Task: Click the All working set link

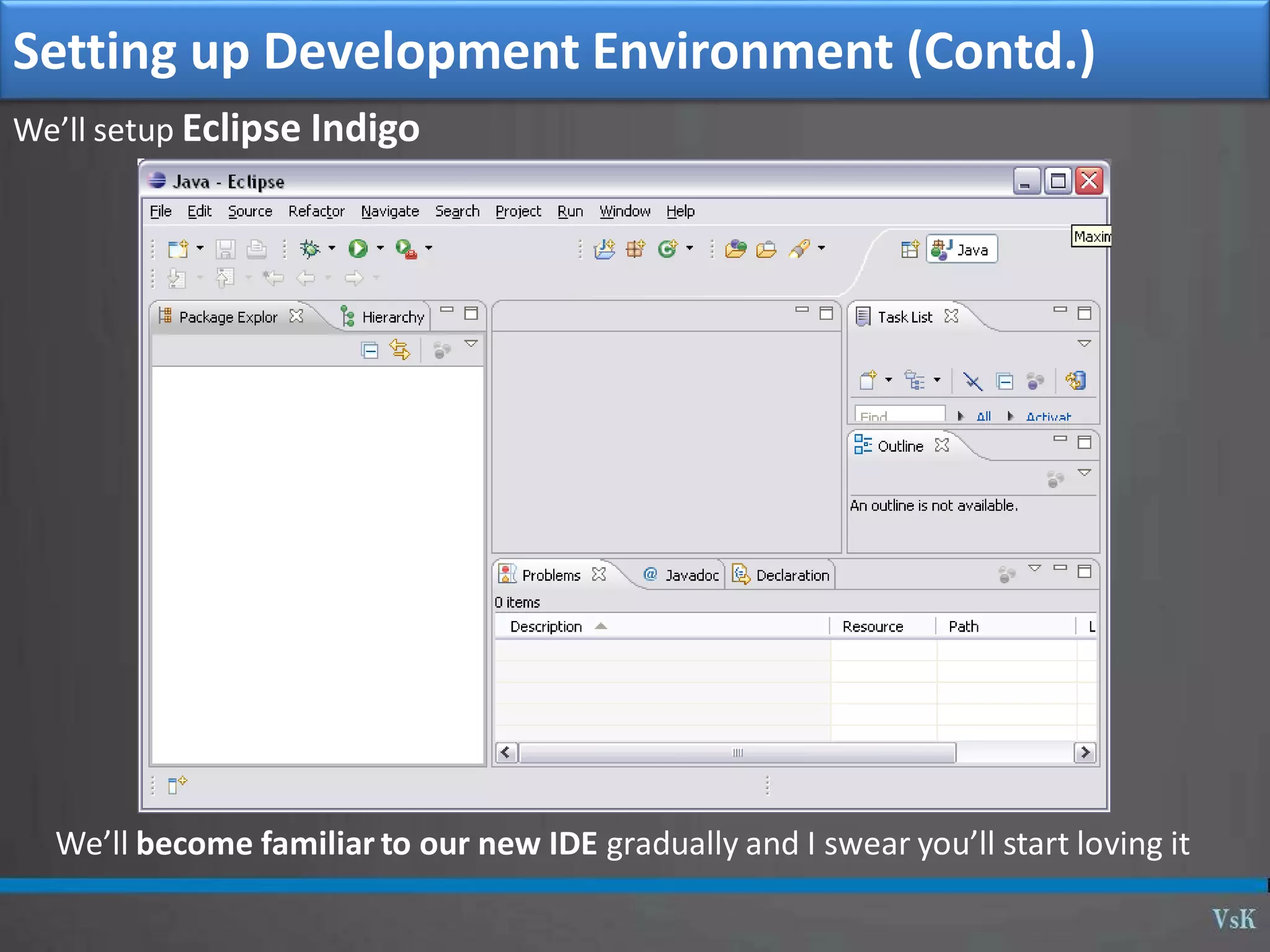Action: (984, 416)
